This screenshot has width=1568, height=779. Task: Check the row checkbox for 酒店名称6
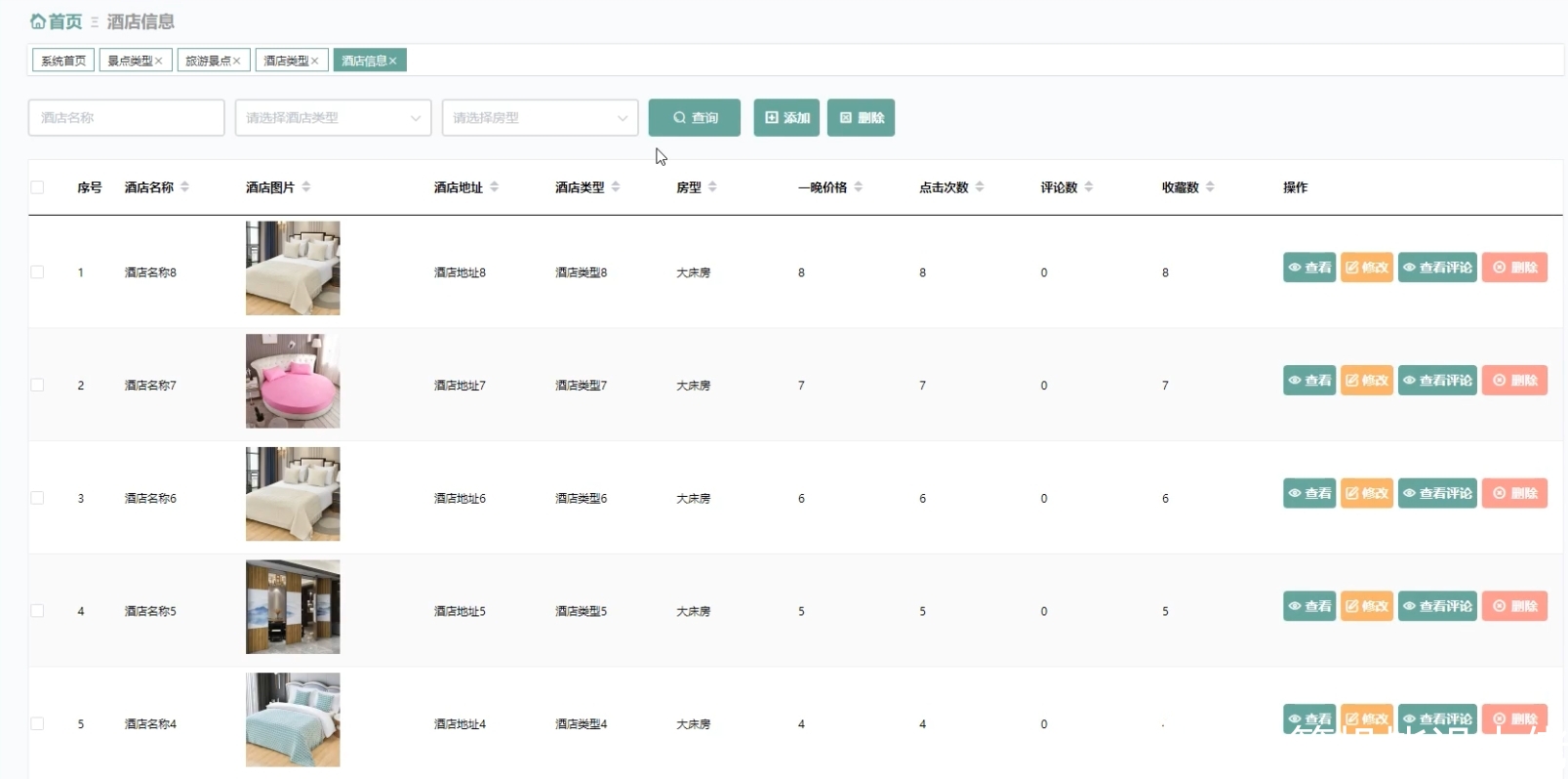[x=37, y=498]
